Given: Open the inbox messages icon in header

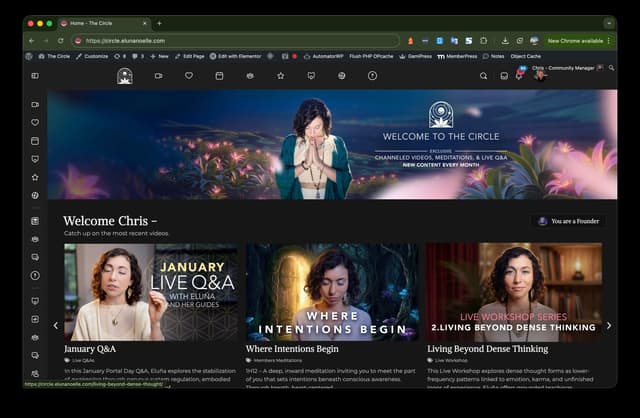Looking at the screenshot, I should click(504, 76).
